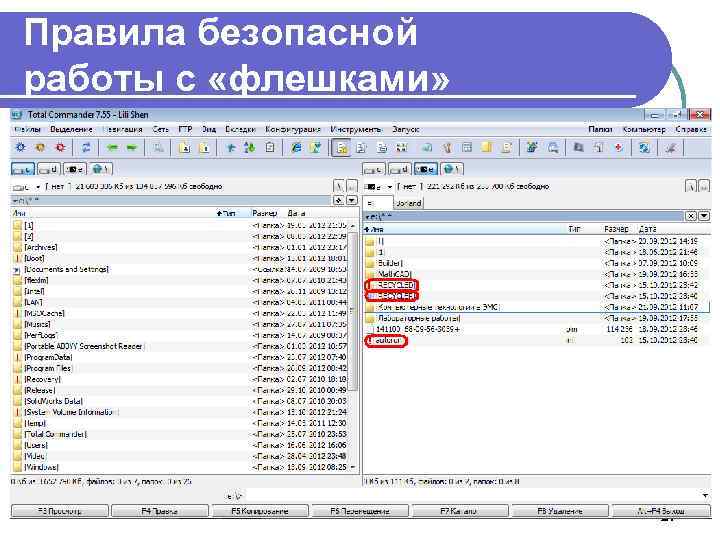Click right panel parent directory dots button

(704, 186)
